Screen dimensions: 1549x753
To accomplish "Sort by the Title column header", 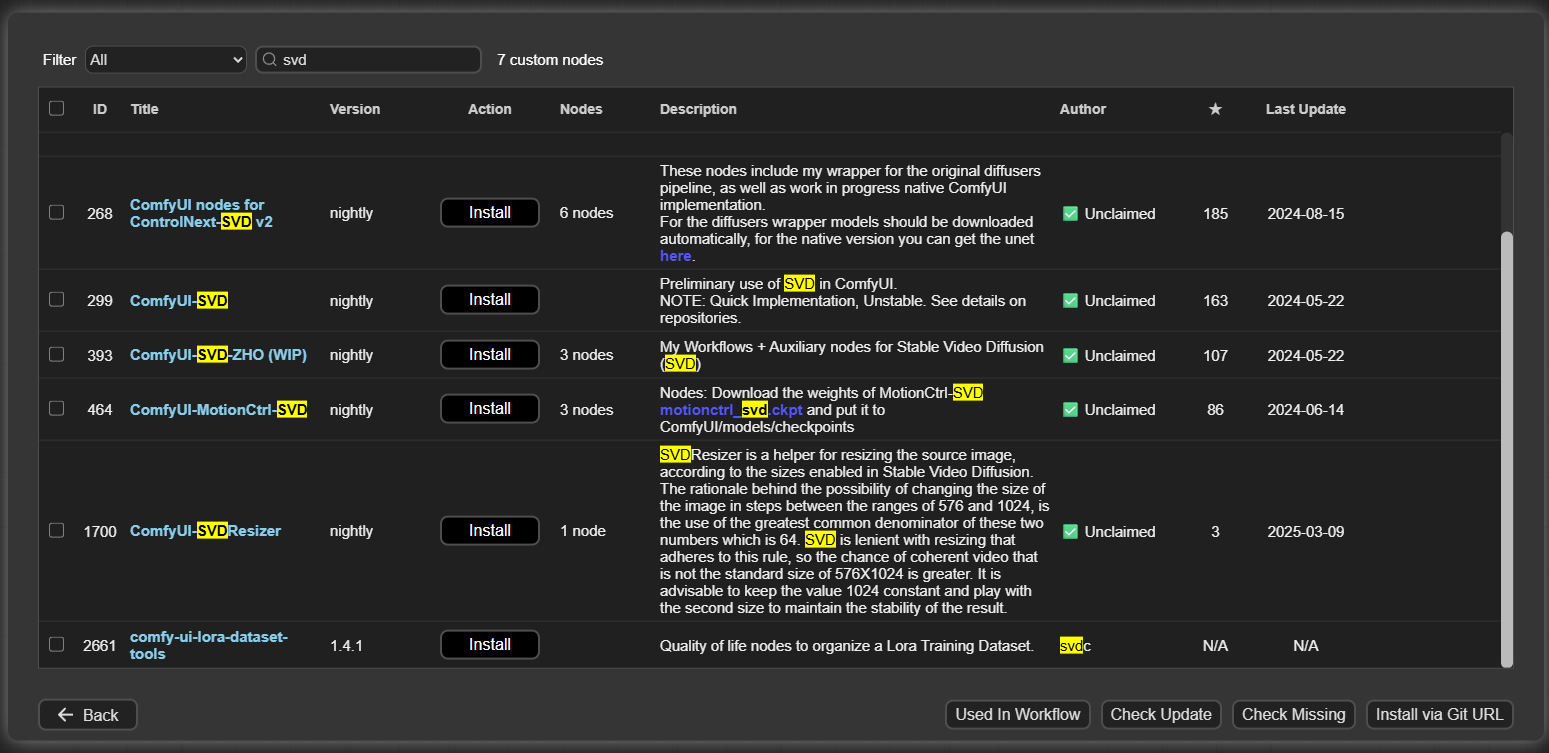I will pos(144,109).
